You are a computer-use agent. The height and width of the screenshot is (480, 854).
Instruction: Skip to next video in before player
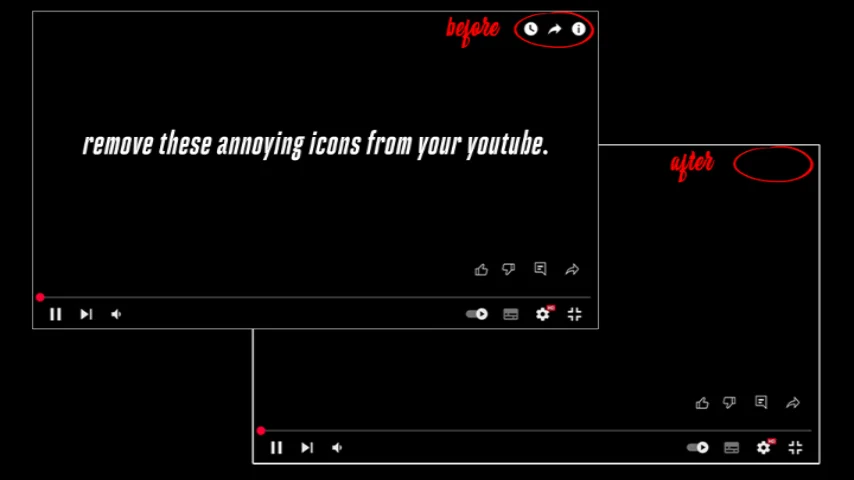tap(86, 314)
